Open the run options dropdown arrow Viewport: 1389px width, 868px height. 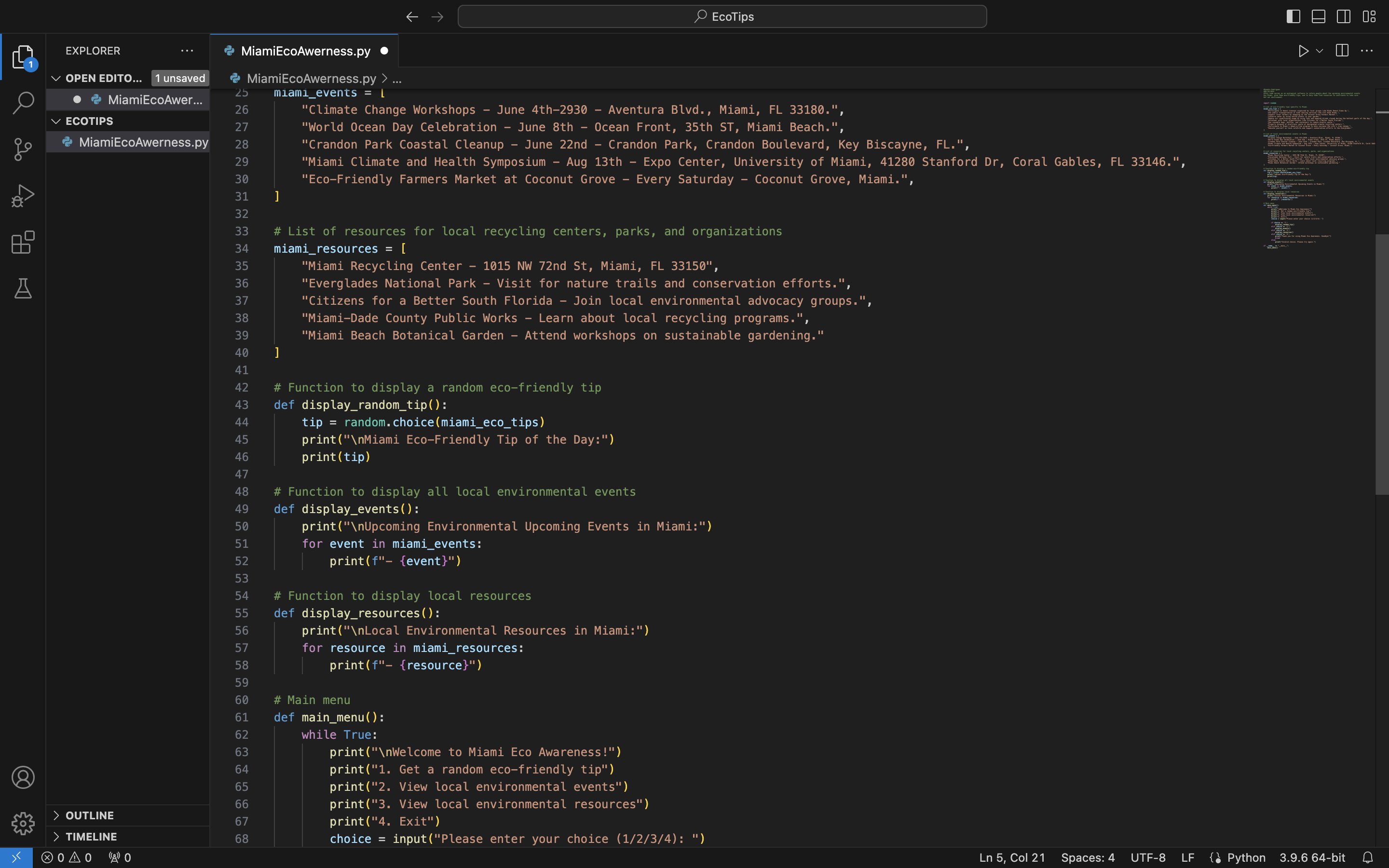click(x=1320, y=51)
